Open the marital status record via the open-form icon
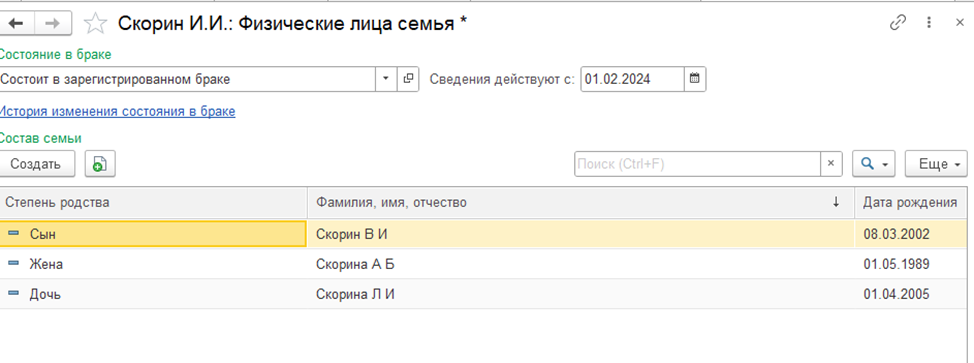The height and width of the screenshot is (363, 974). click(408, 79)
